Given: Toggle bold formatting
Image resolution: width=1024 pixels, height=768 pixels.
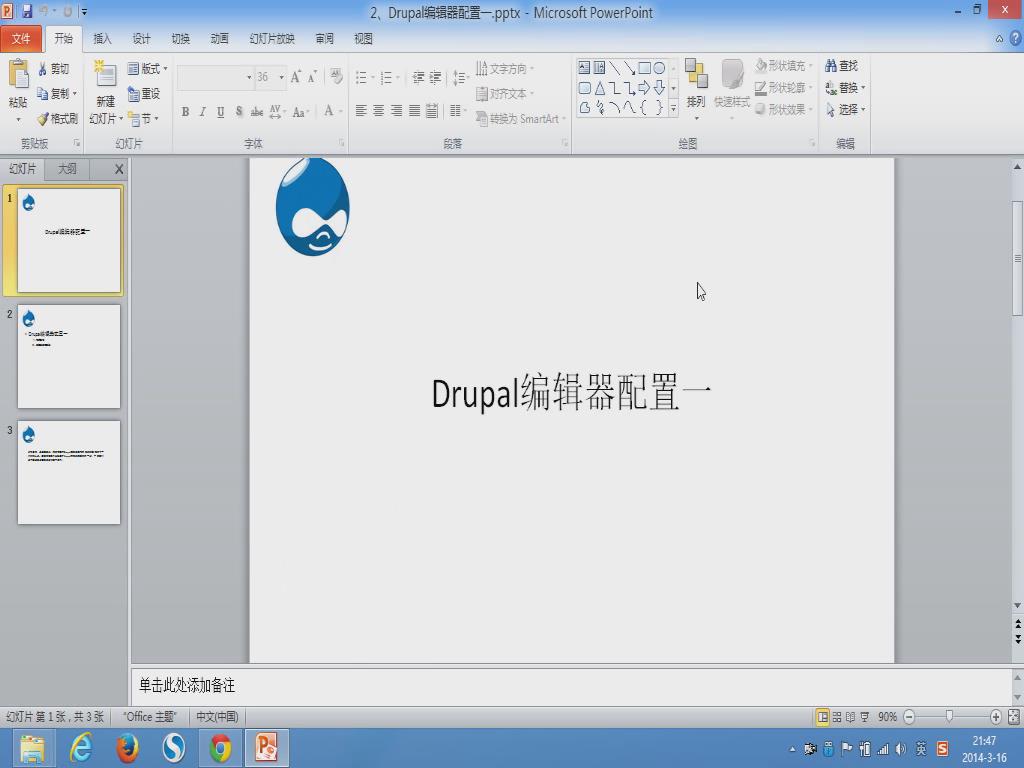Looking at the screenshot, I should click(185, 112).
